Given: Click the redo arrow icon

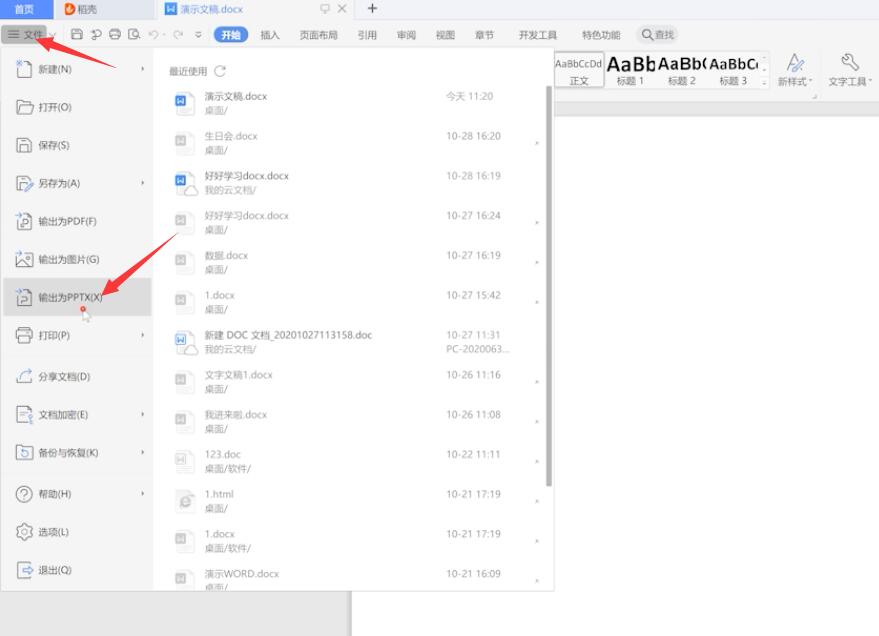Looking at the screenshot, I should [178, 35].
